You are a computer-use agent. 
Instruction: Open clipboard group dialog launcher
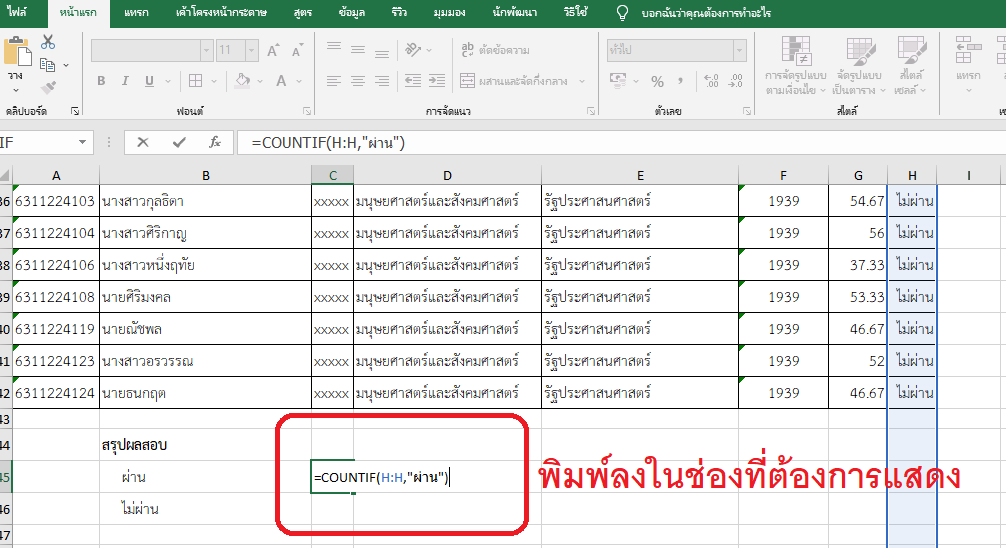point(75,111)
